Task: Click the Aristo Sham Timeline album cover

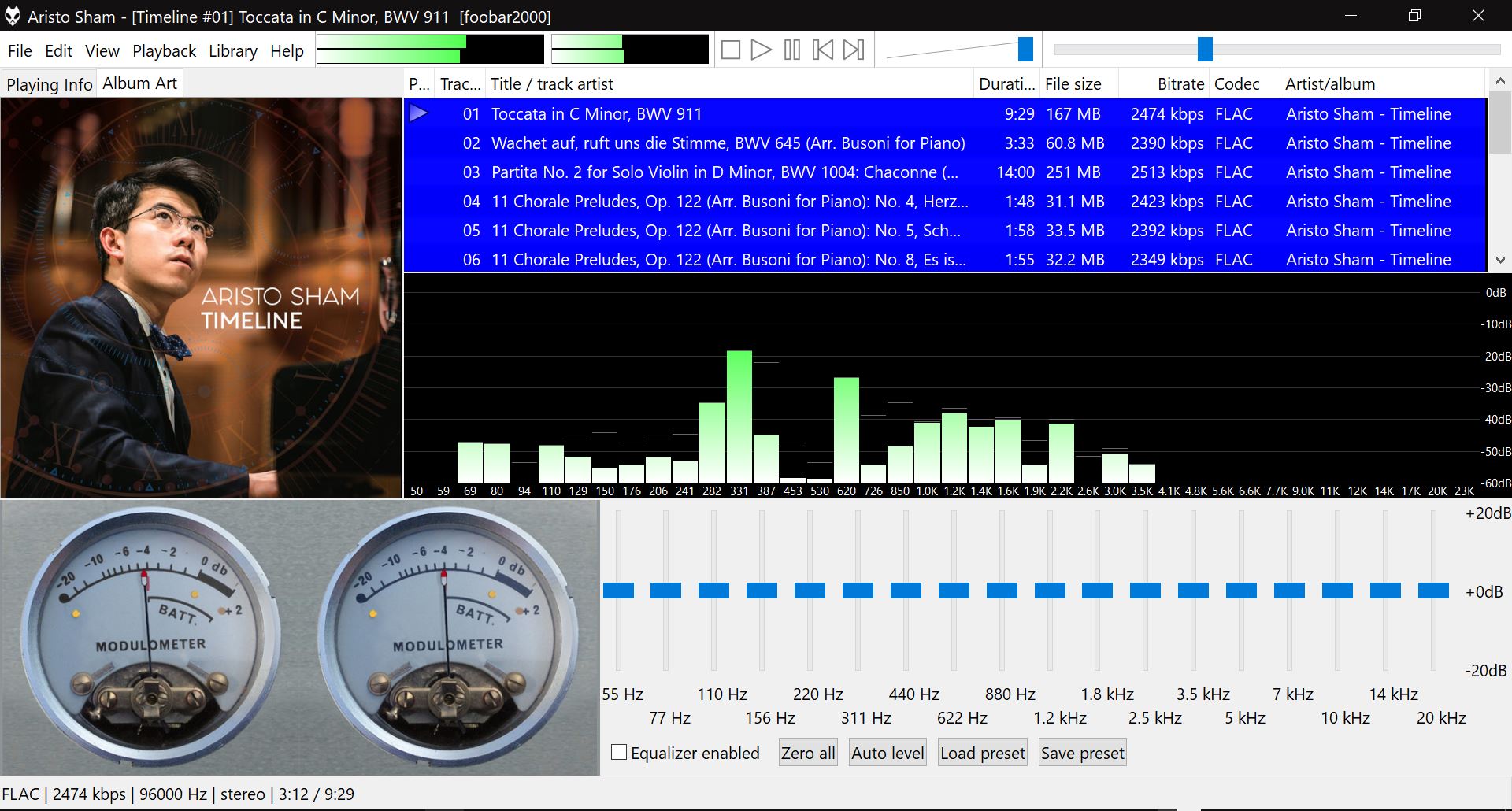Action: [201, 298]
